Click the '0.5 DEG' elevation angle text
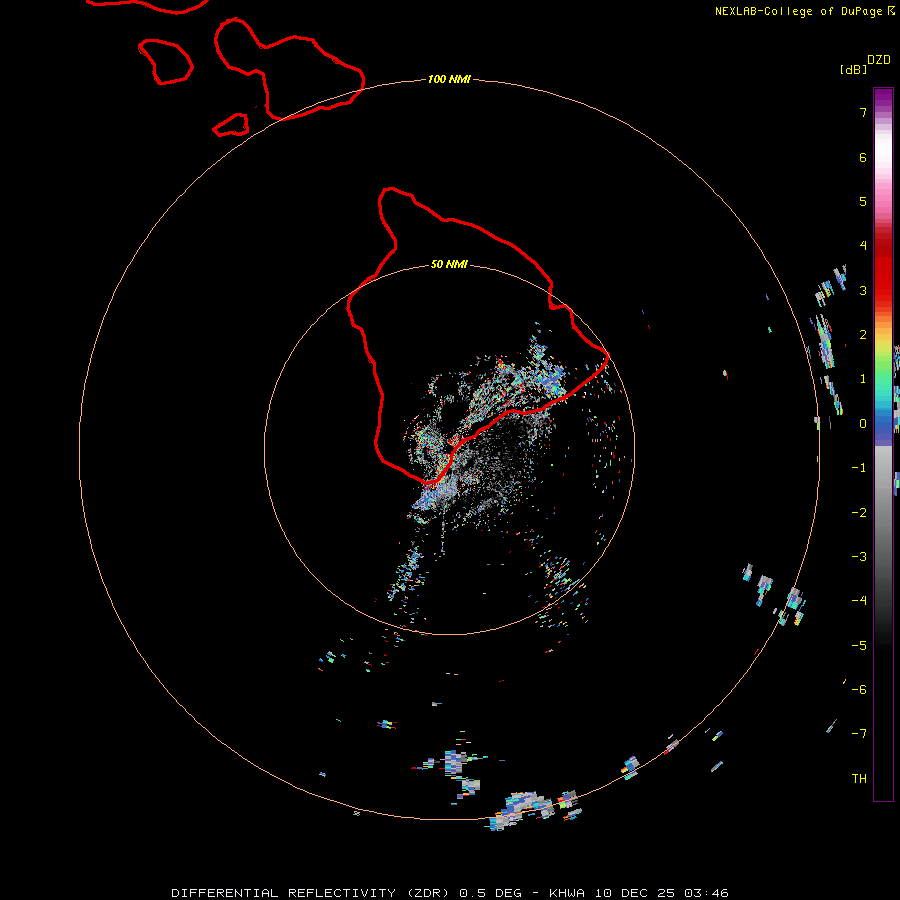The height and width of the screenshot is (900, 900). [490, 893]
